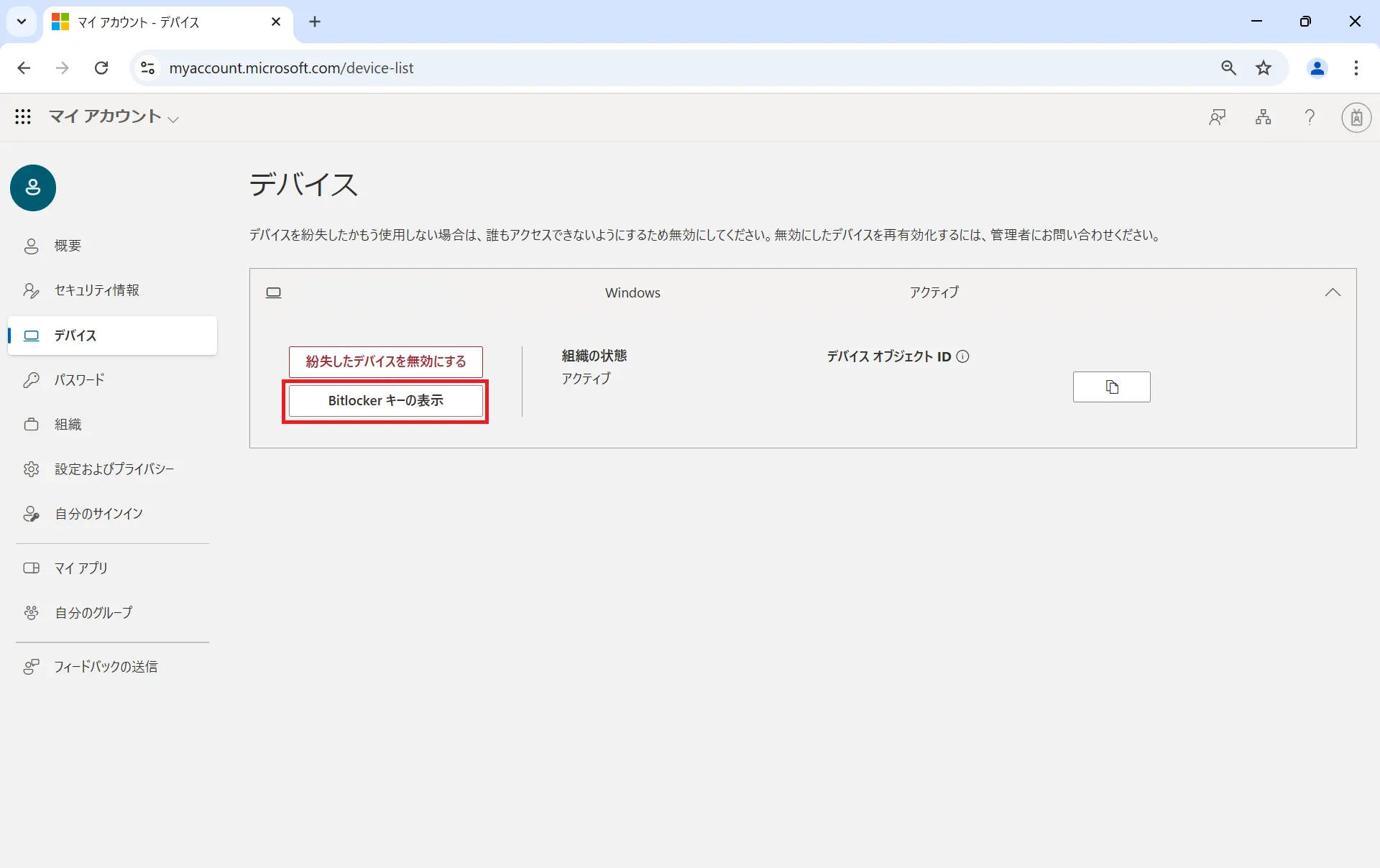Click the copy device object ID button
Screen dimensions: 1380x868
[x=1111, y=387]
